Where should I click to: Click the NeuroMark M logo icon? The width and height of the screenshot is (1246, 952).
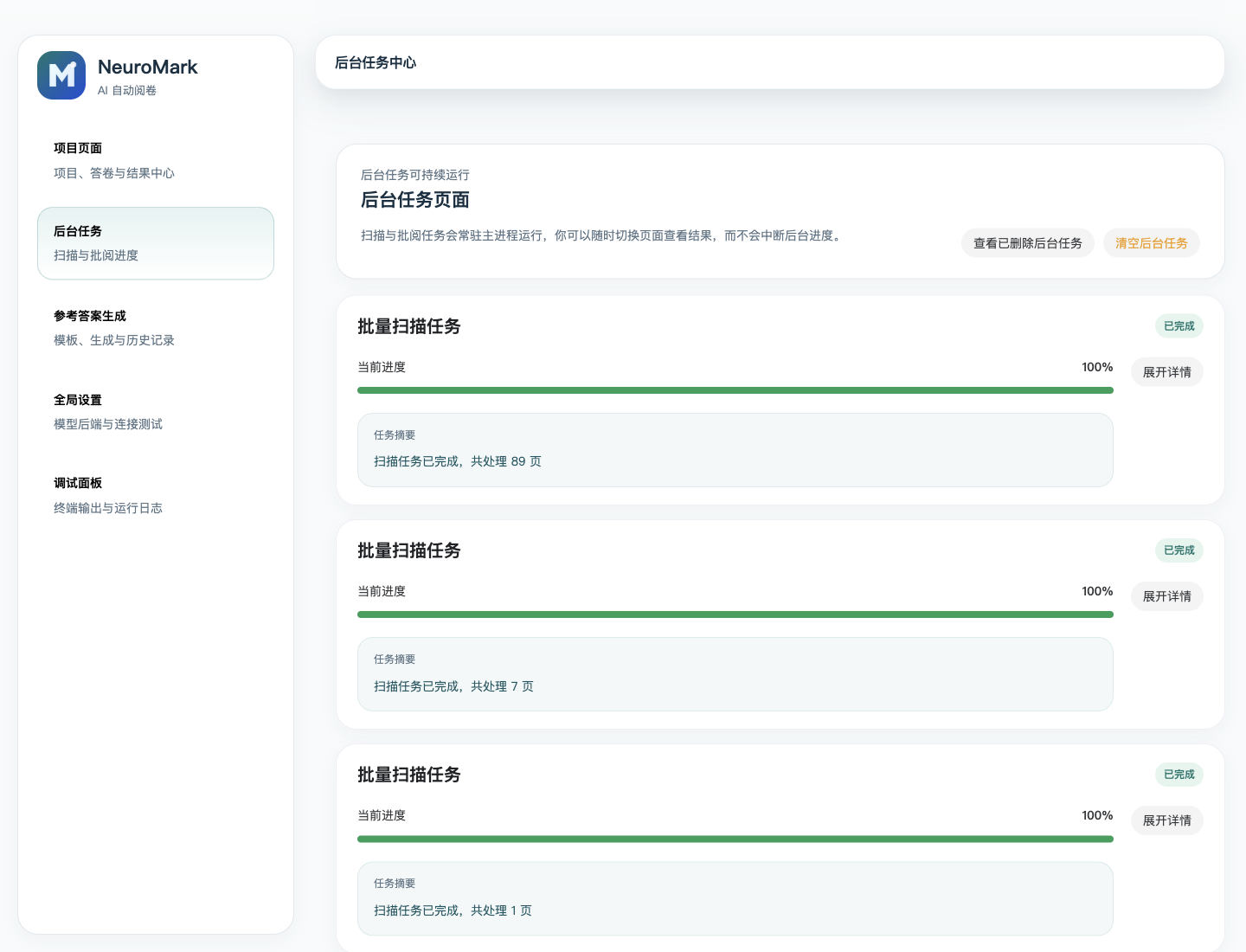coord(61,75)
